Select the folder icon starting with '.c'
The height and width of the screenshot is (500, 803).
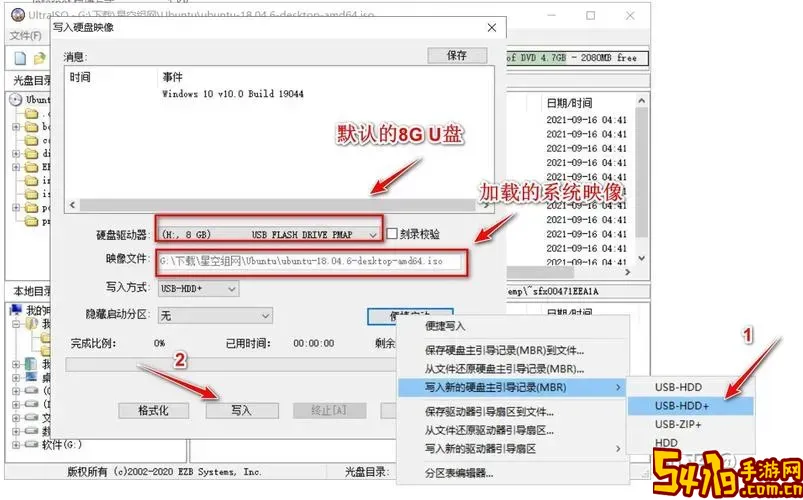(31, 113)
